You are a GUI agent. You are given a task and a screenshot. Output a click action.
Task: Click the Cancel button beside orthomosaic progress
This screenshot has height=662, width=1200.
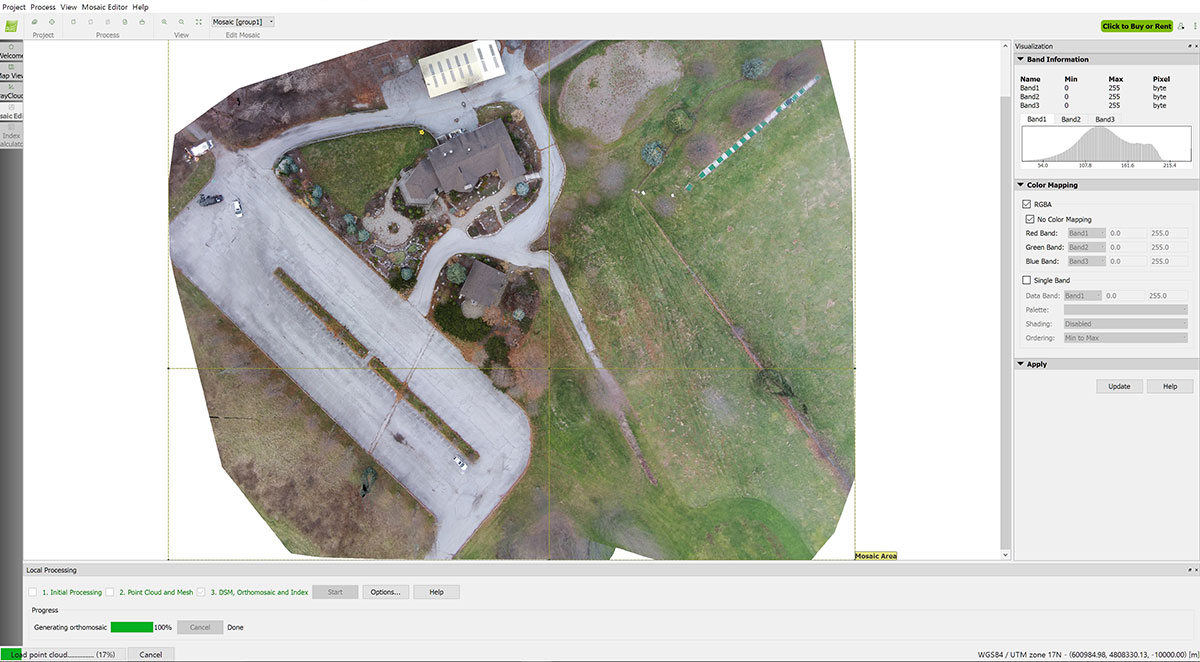(200, 627)
